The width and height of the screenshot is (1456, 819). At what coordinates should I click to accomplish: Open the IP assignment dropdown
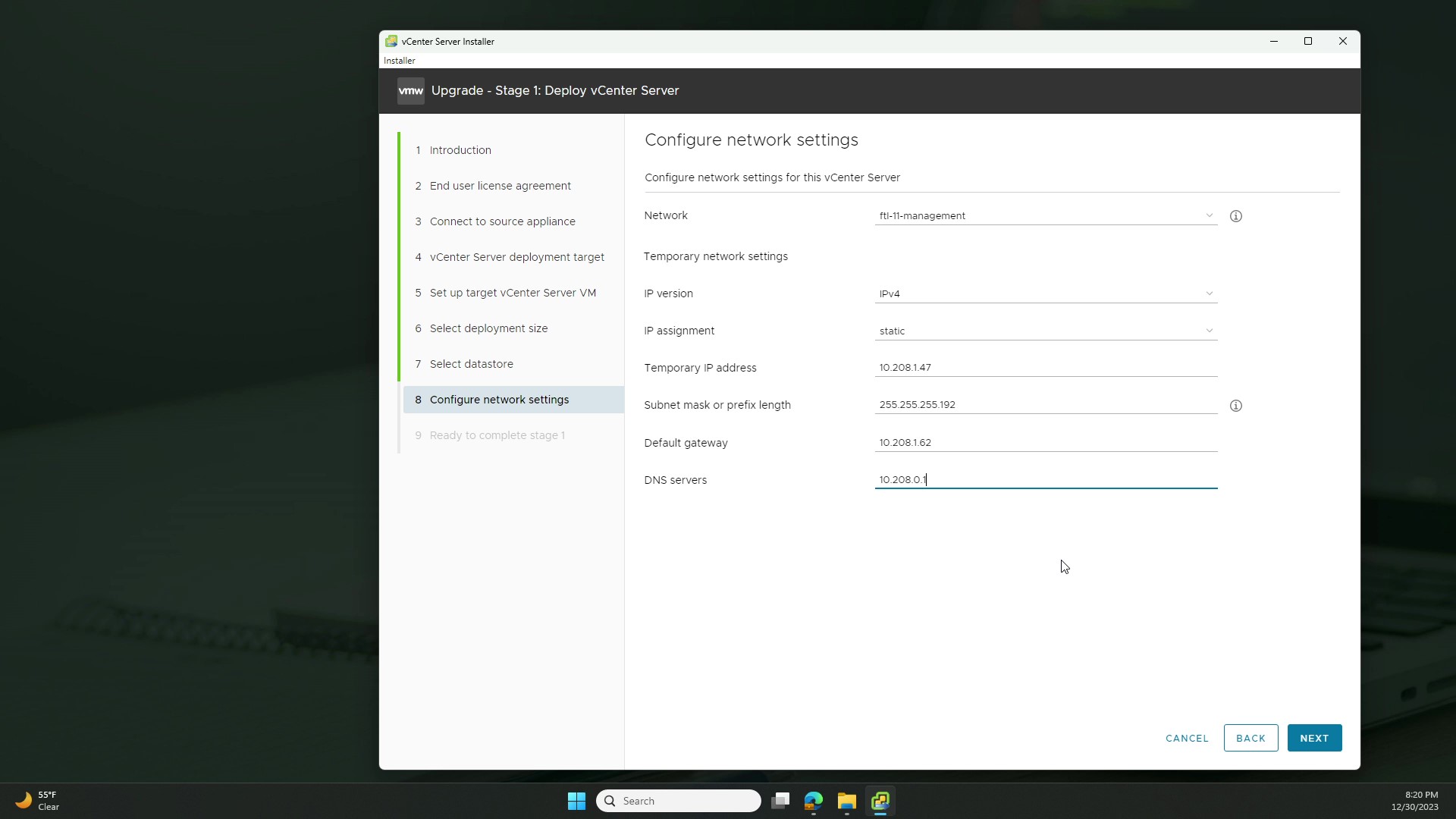tap(1046, 331)
